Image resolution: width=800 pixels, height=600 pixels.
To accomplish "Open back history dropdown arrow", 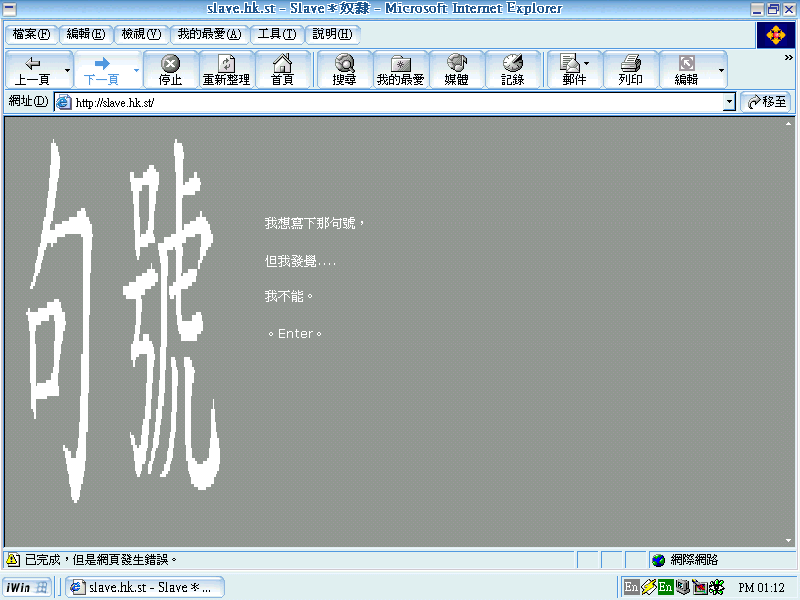I will [67, 70].
